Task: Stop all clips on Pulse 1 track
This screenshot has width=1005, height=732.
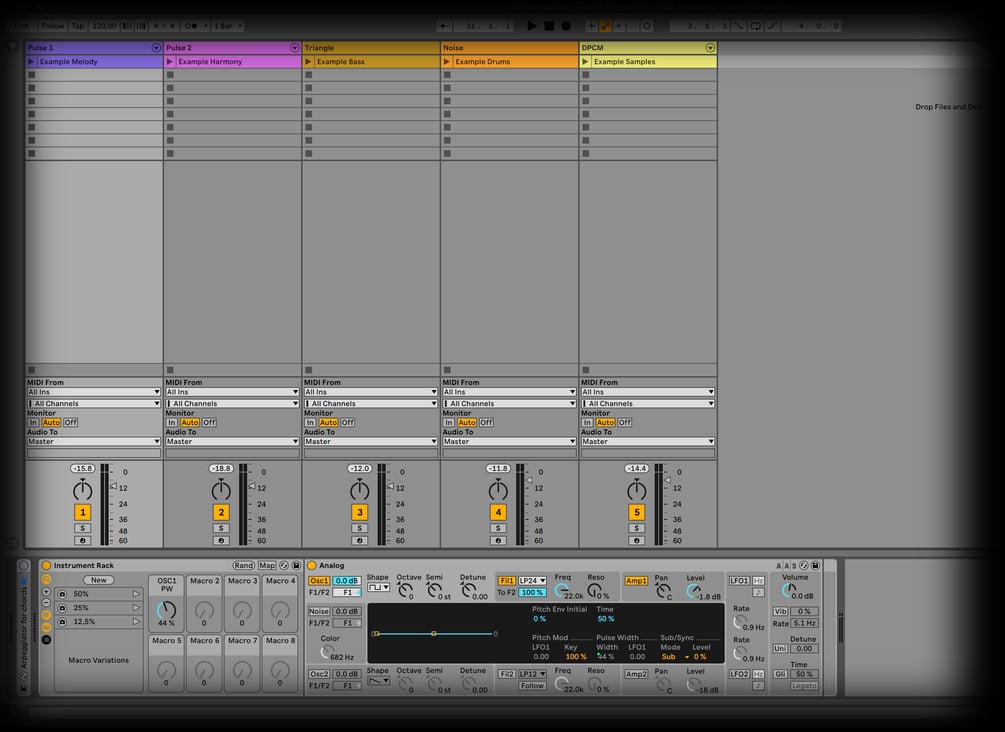Action: pyautogui.click(x=31, y=370)
